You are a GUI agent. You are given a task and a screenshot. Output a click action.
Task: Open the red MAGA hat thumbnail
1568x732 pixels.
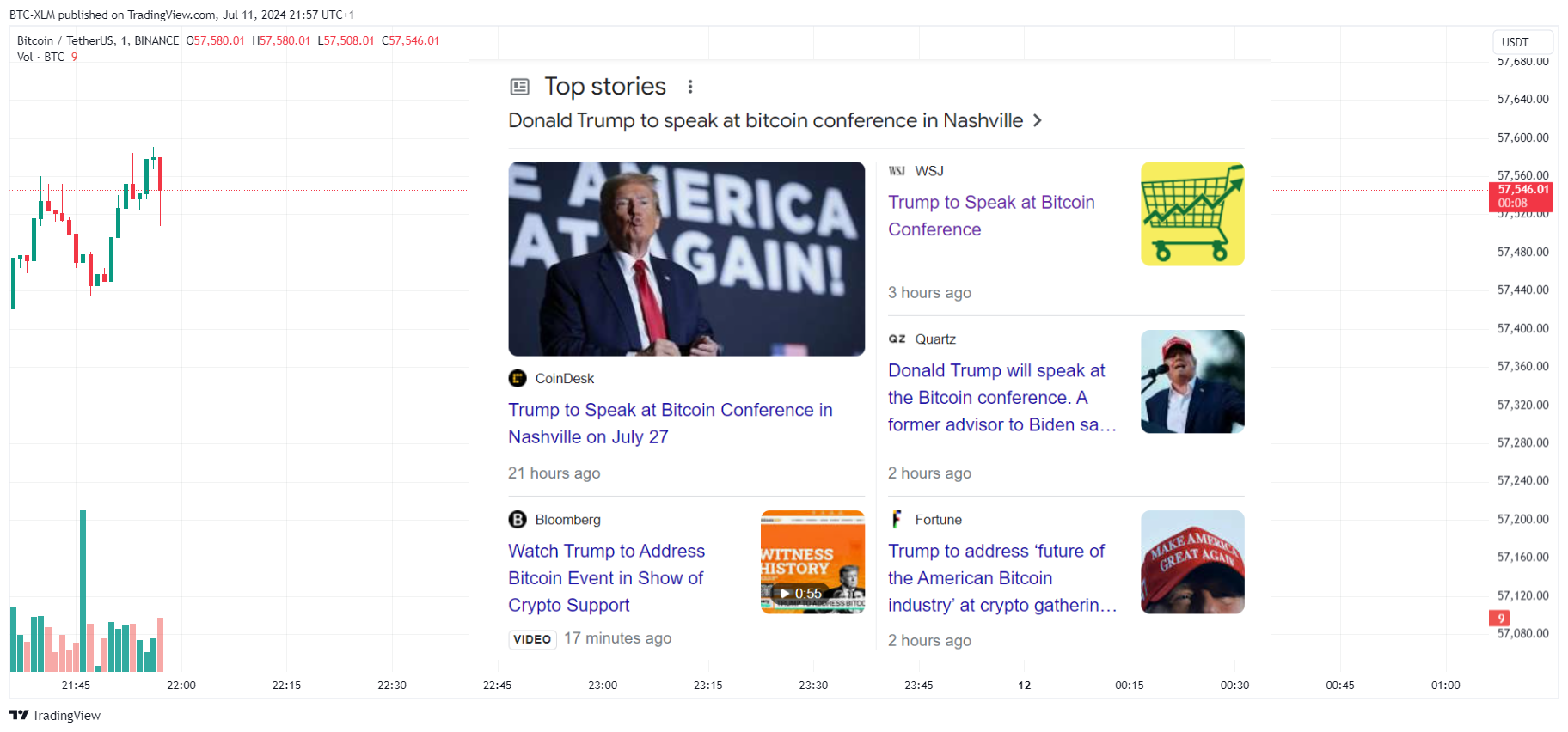1192,562
